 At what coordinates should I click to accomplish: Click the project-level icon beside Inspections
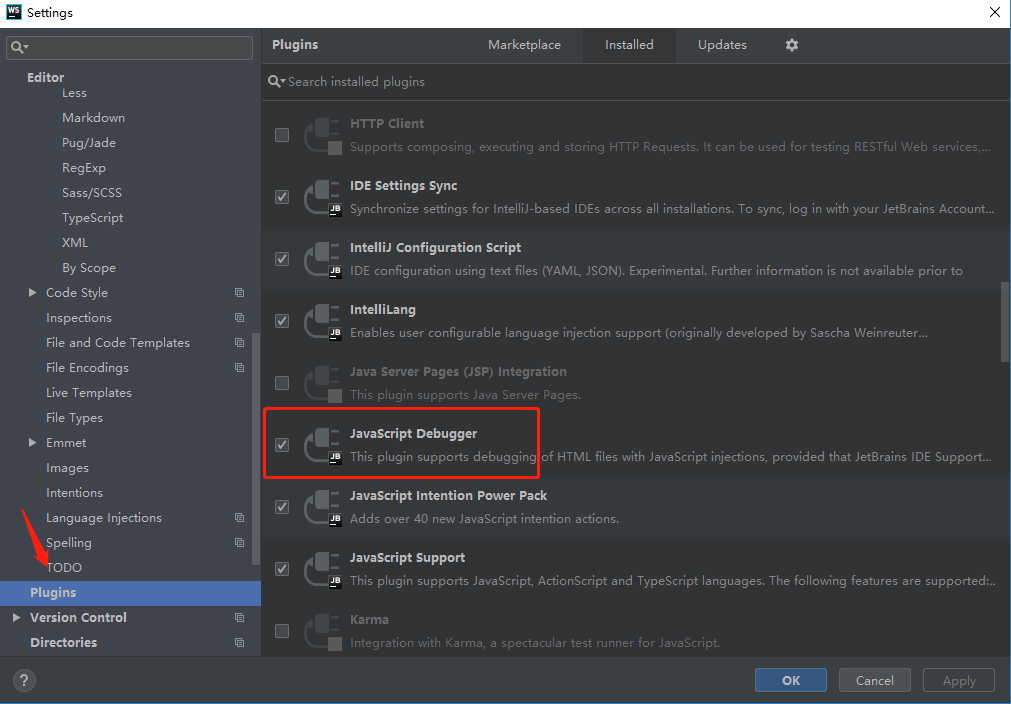click(239, 318)
